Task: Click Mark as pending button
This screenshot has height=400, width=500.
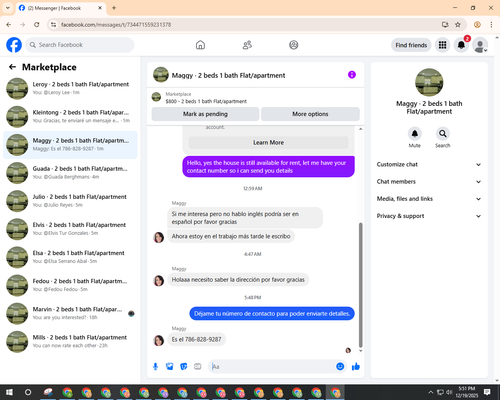Action: (x=205, y=114)
